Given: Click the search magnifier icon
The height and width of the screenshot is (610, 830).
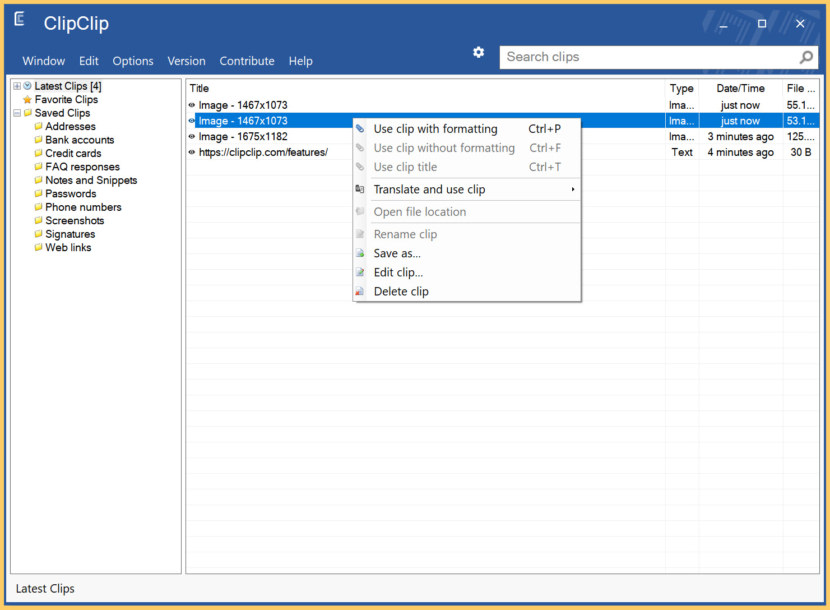Looking at the screenshot, I should tap(806, 57).
